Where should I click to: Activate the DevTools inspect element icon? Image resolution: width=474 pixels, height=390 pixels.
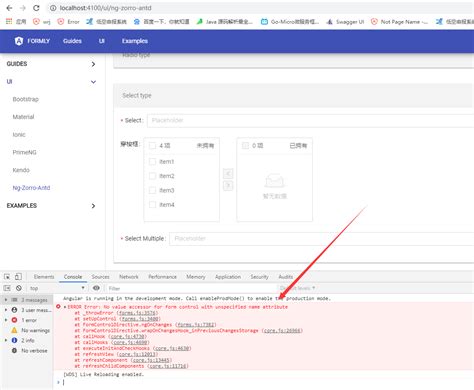[x=7, y=277]
